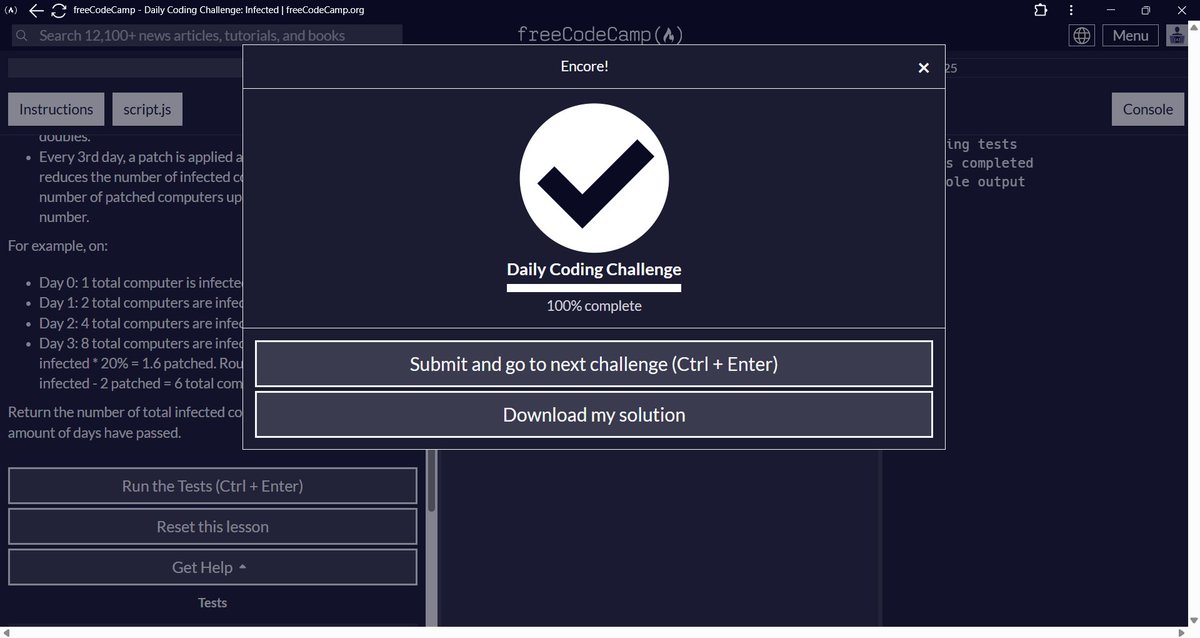Switch to the Instructions tab
The height and width of the screenshot is (638, 1200).
tap(55, 108)
